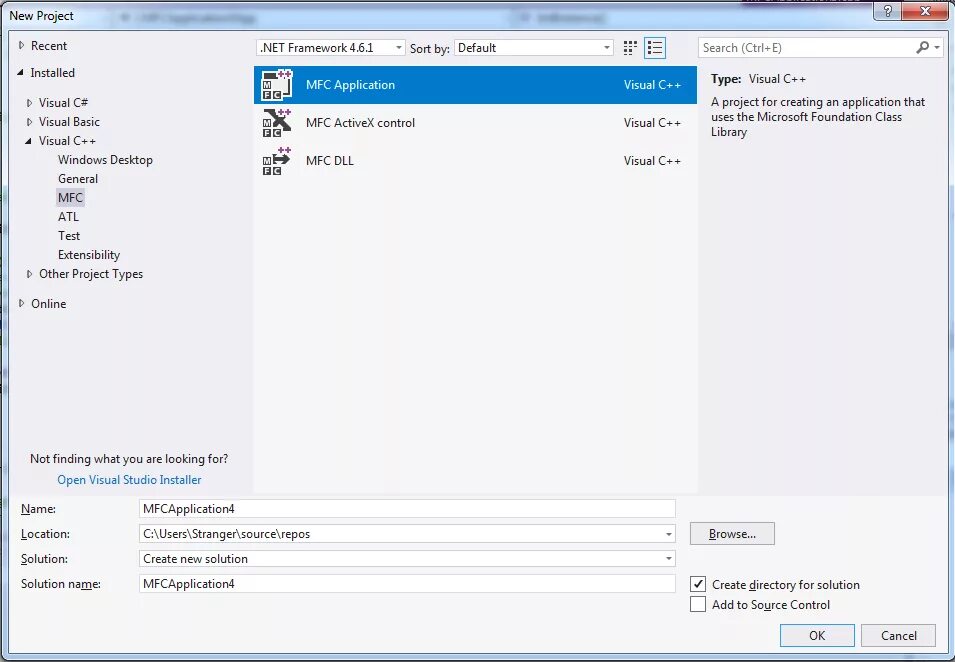Click the Browse... button
Viewport: 955px width, 662px height.
coord(732,533)
